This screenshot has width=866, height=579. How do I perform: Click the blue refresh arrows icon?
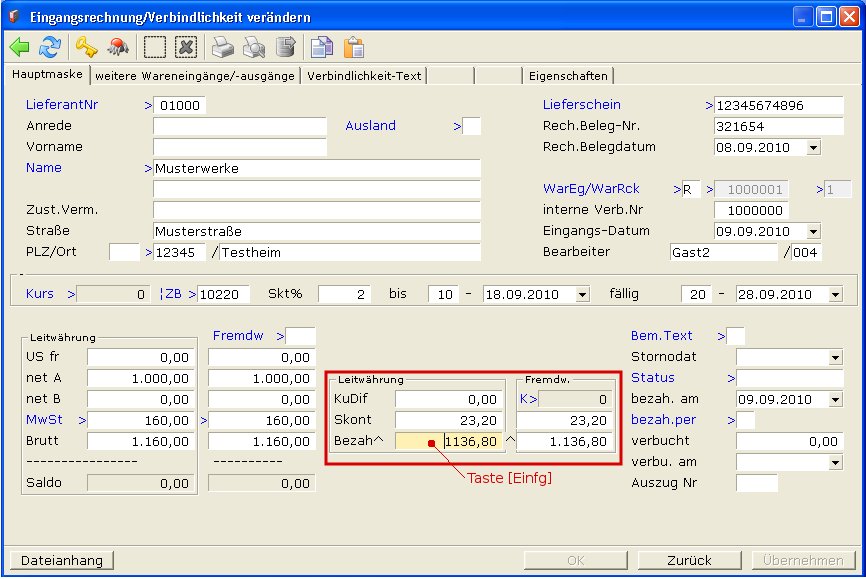click(x=50, y=47)
